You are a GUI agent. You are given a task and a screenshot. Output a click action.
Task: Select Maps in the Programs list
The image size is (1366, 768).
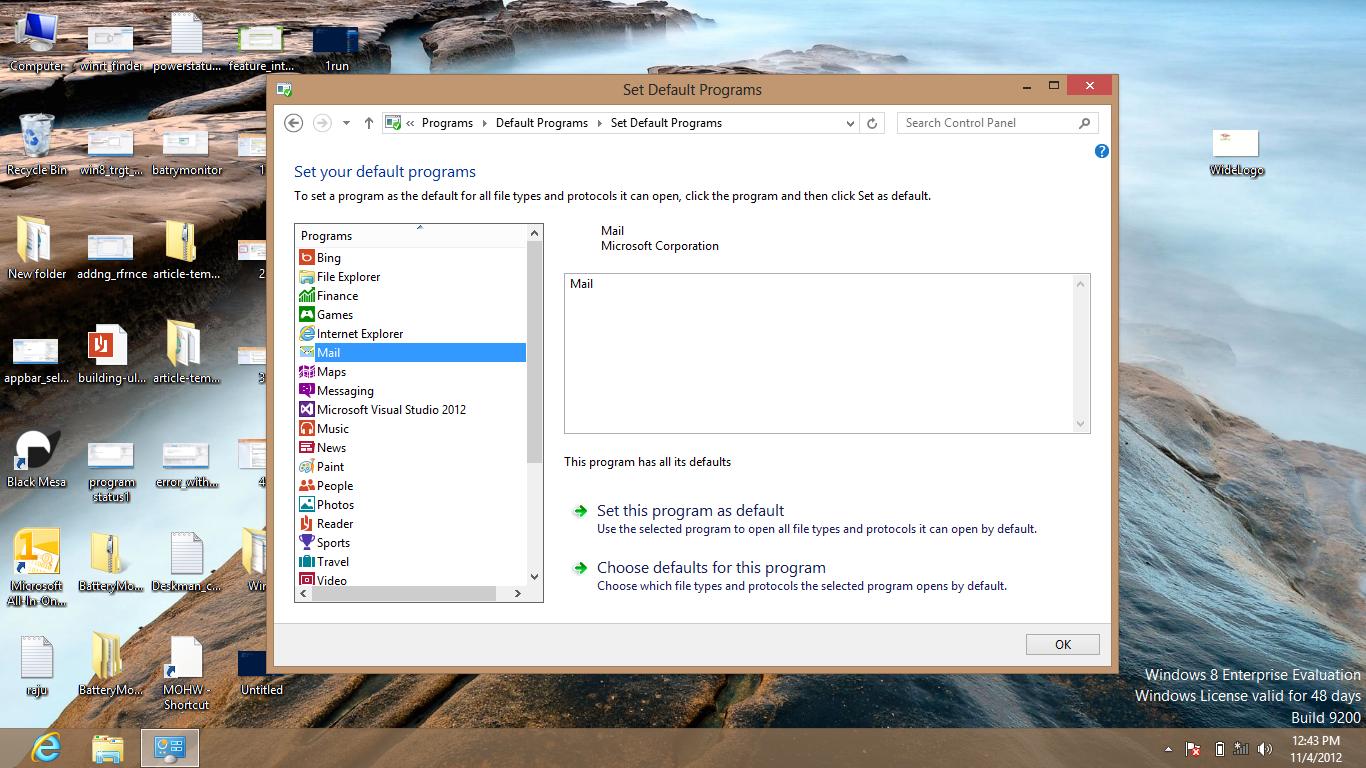click(412, 372)
